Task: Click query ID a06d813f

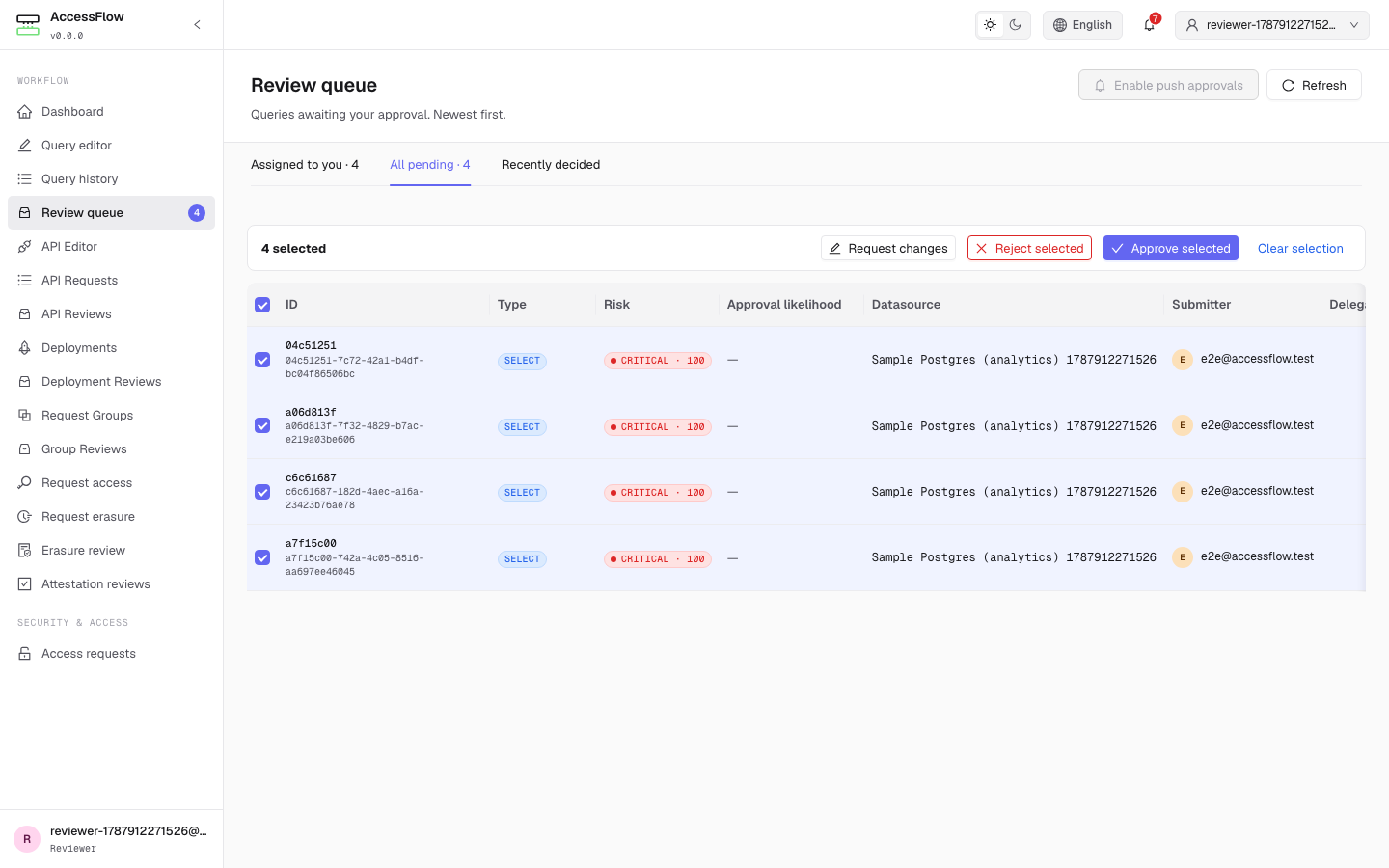Action: (311, 412)
